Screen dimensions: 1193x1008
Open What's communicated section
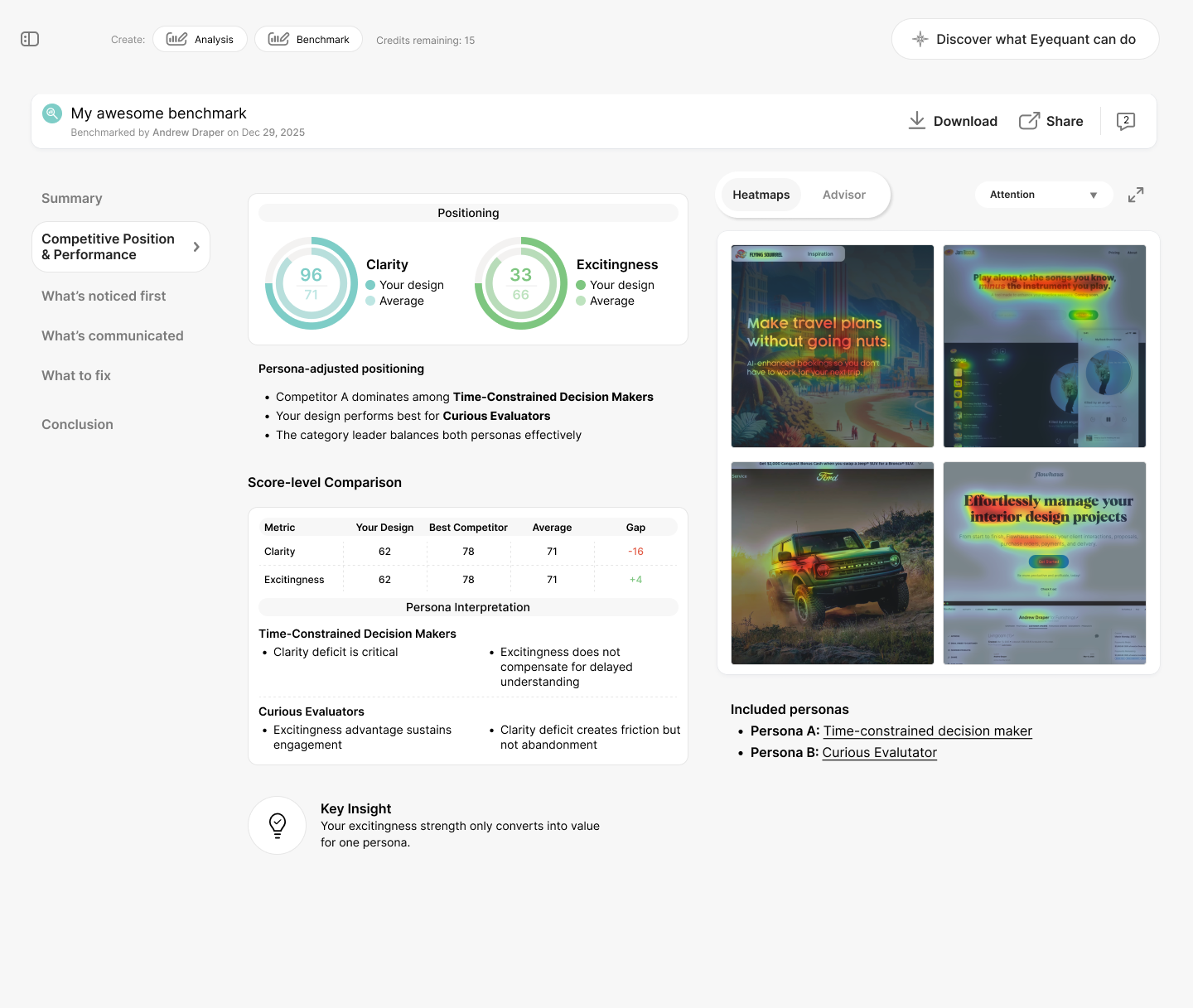point(113,336)
